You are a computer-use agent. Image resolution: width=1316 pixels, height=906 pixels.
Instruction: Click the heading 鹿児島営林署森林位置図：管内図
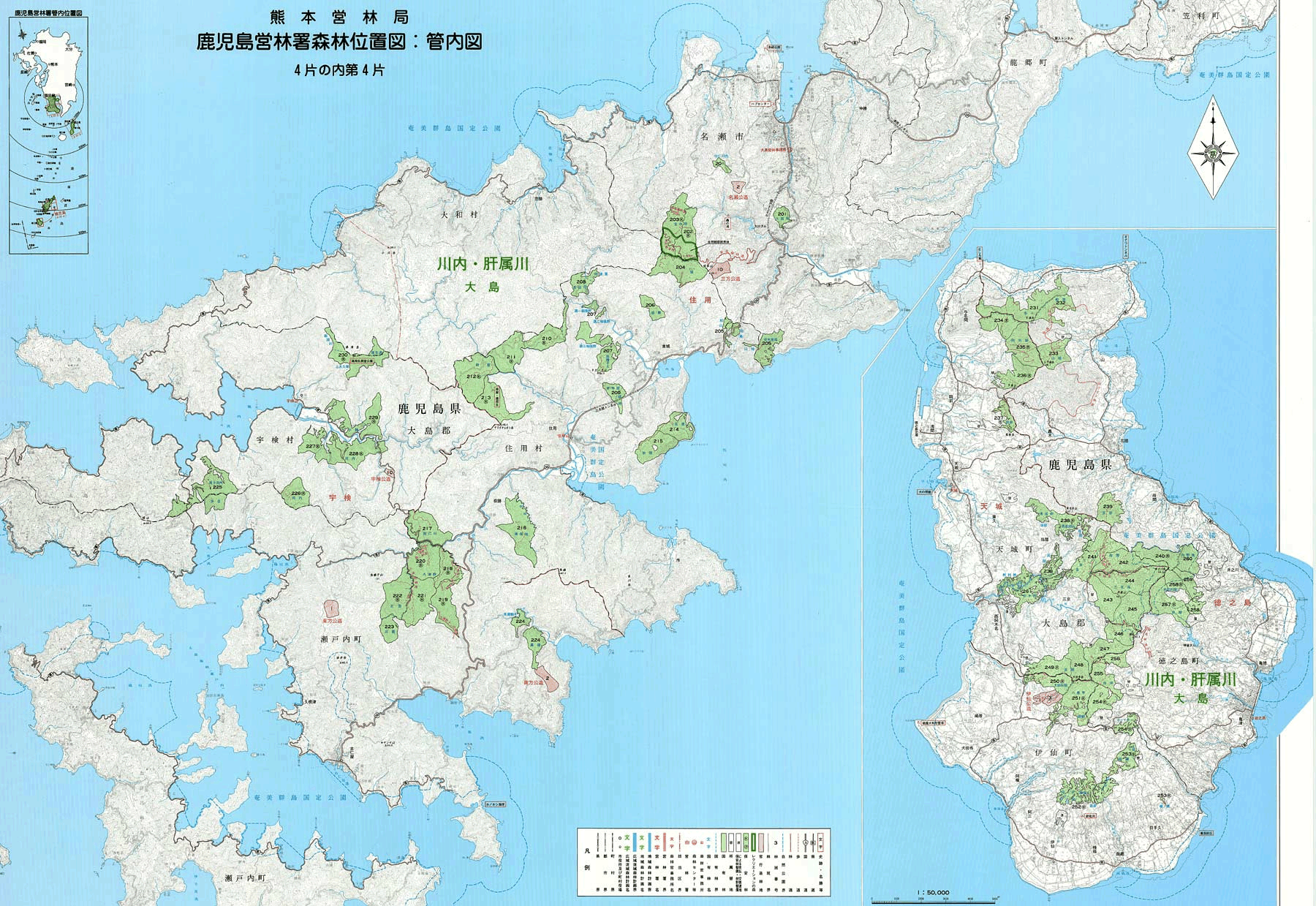point(339,41)
